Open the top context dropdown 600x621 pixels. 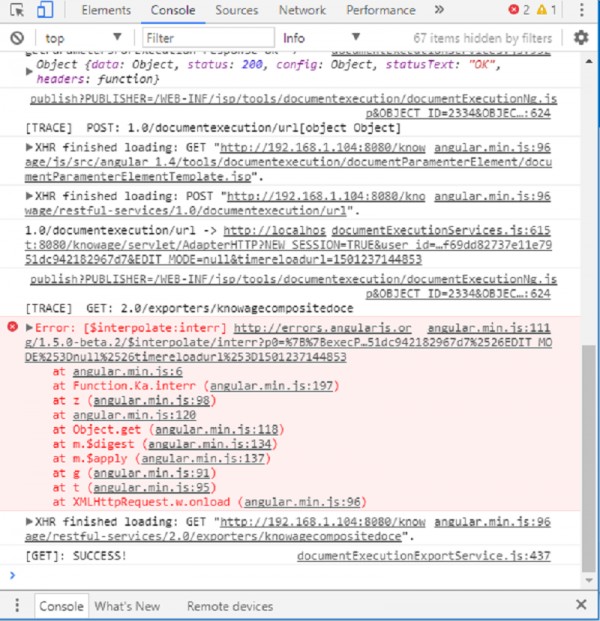tap(83, 38)
